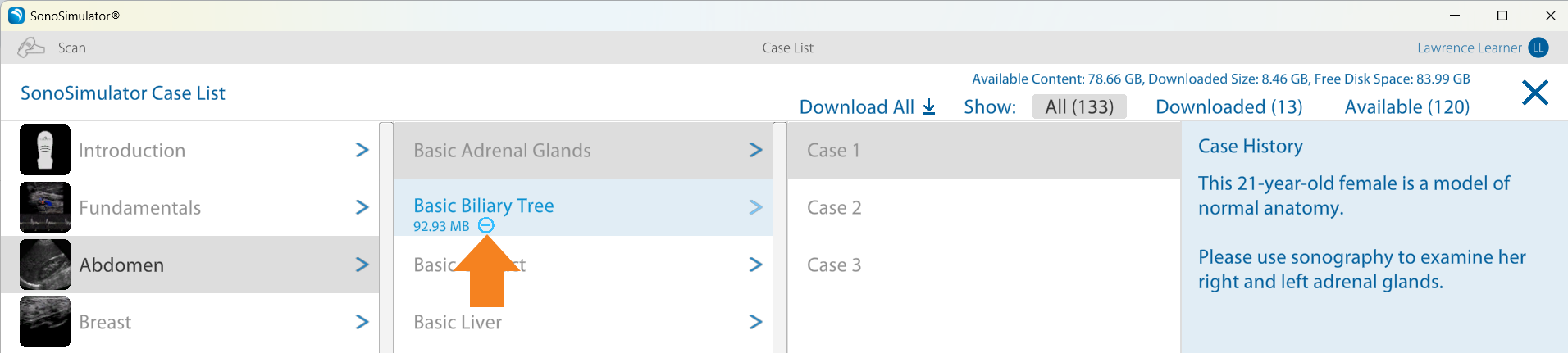Select the Breast ultrasound thumbnail
This screenshot has width=1568, height=353.
[45, 322]
